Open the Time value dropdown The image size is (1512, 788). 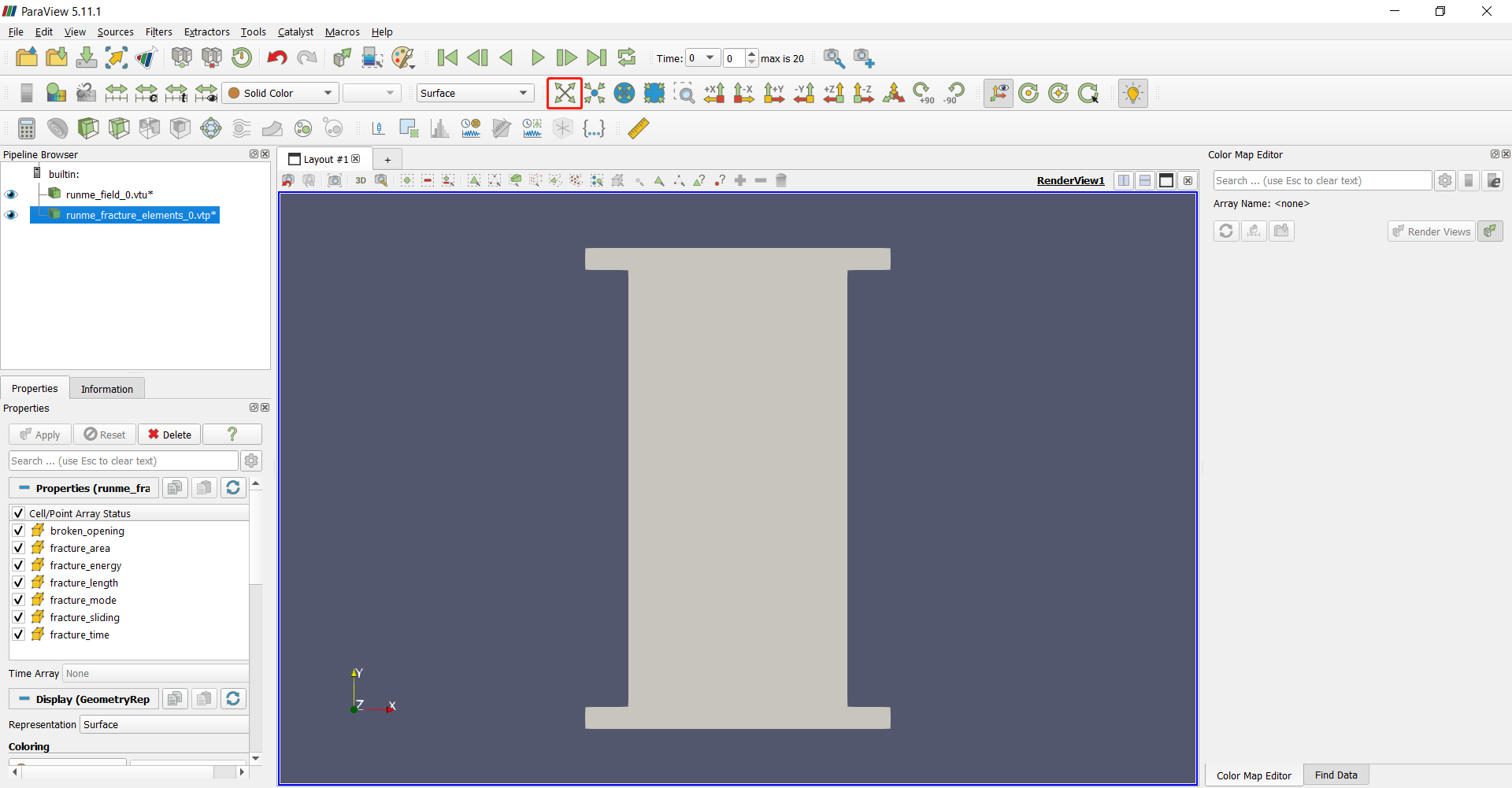(x=703, y=57)
